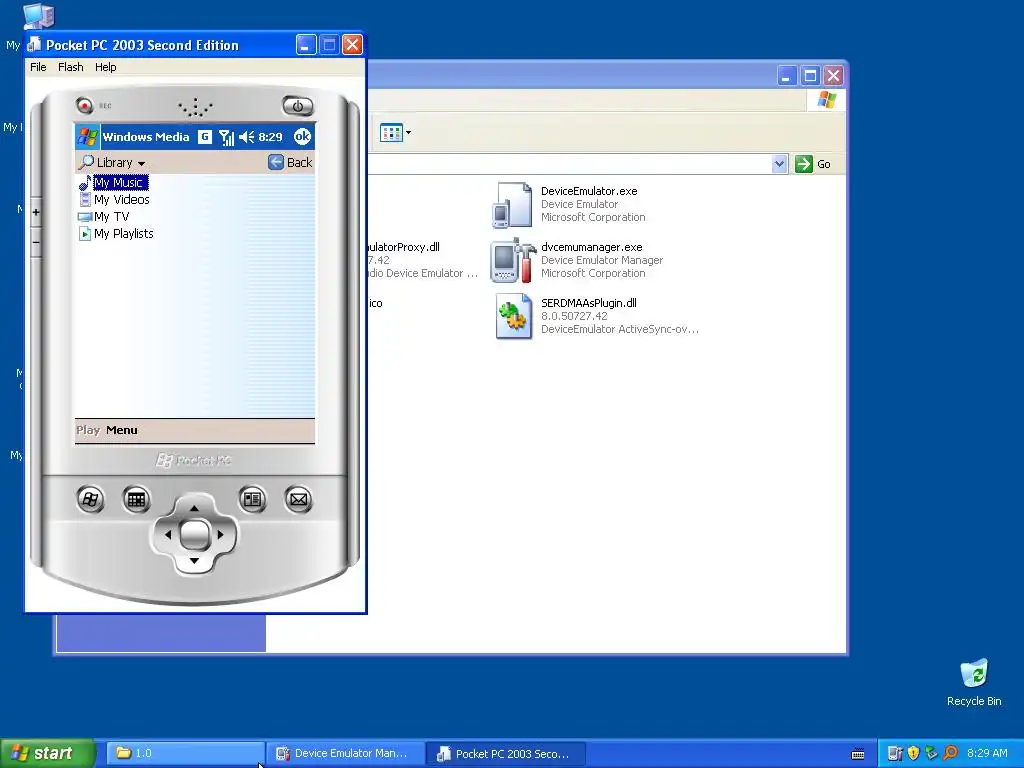Switch to Device Emulator Manager taskbar button
This screenshot has width=1024, height=768.
click(x=346, y=753)
